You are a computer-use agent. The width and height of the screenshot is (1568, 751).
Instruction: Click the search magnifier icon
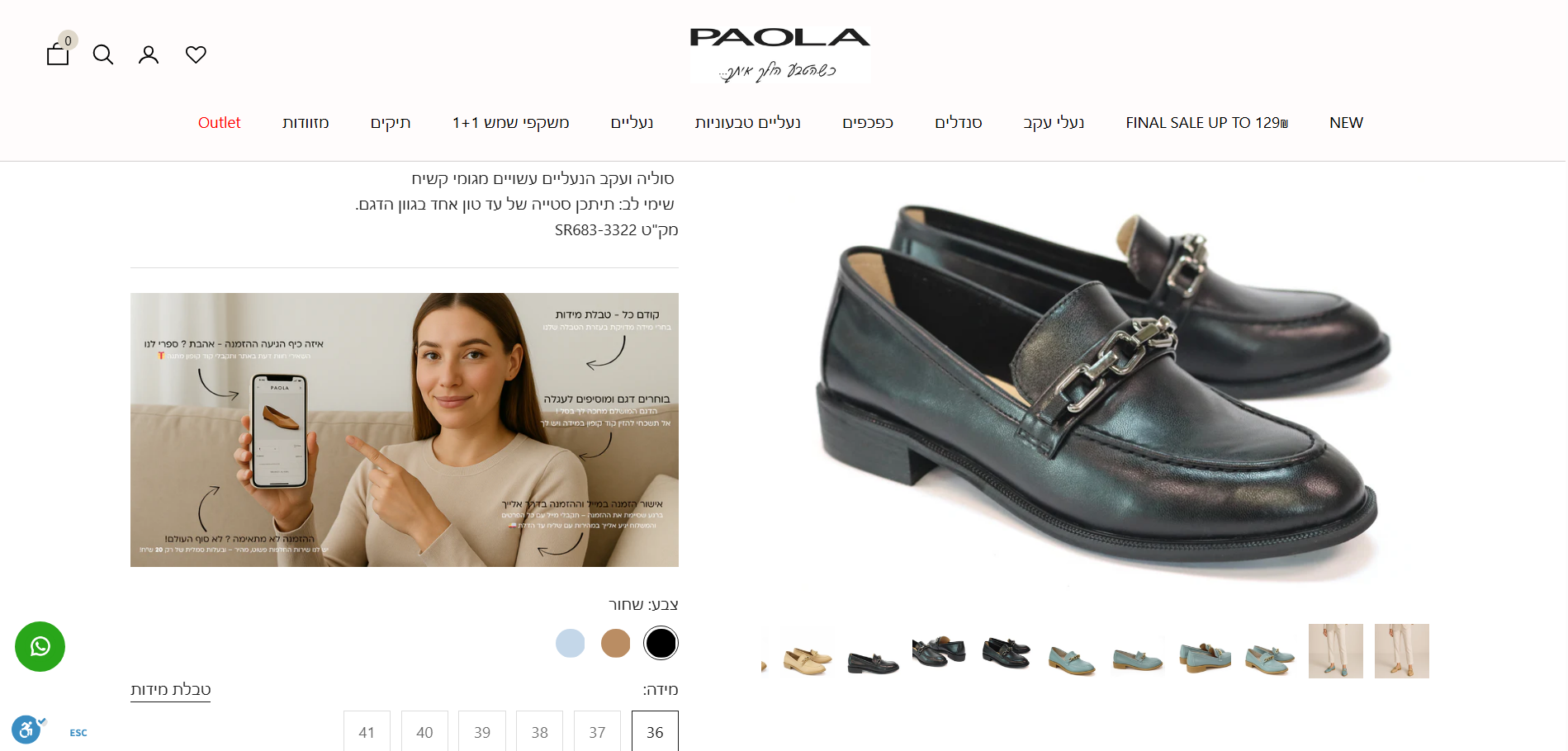pos(103,54)
